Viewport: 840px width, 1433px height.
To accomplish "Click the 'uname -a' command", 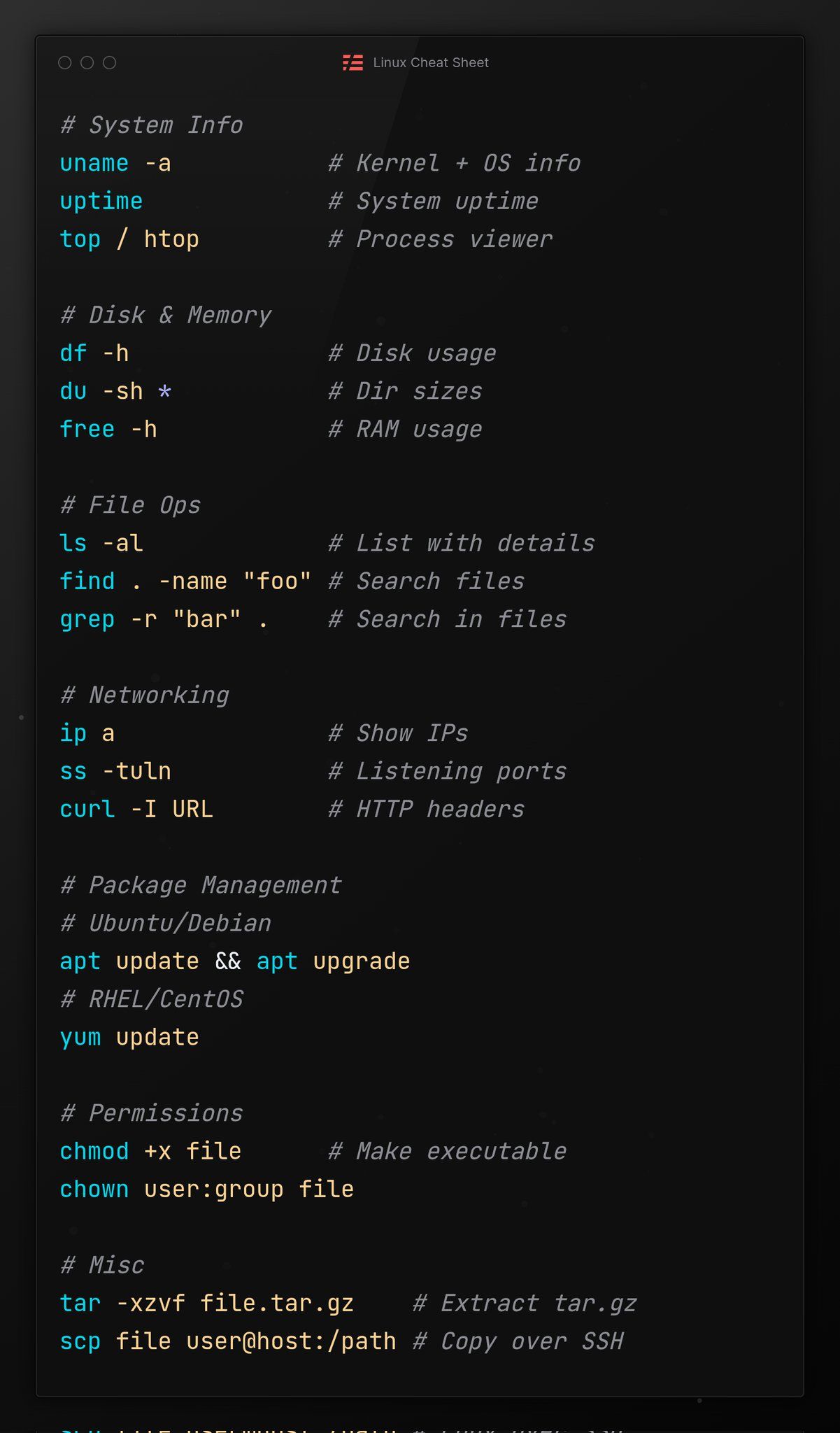I will [x=115, y=164].
